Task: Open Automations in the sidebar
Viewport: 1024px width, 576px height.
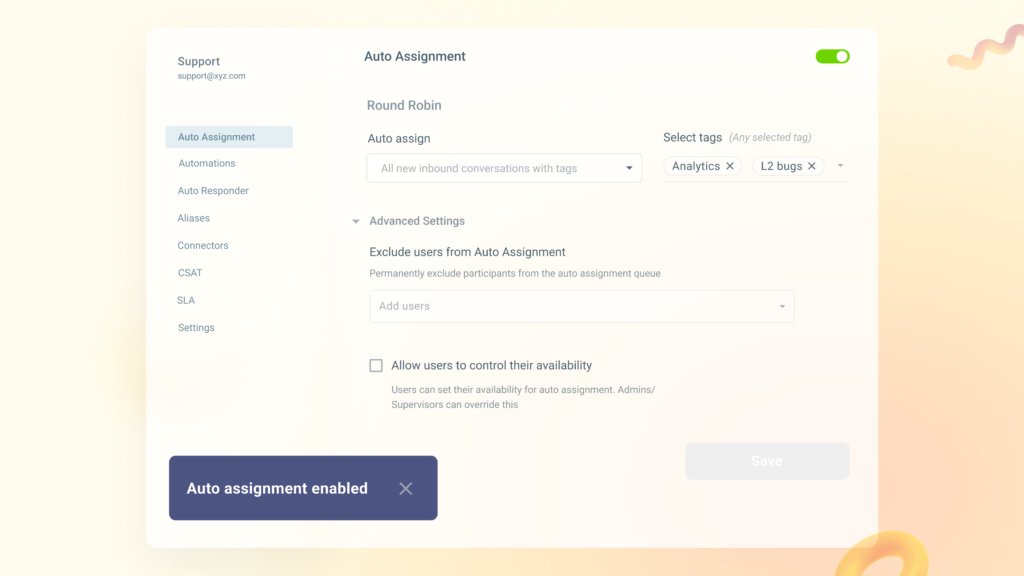Action: point(206,163)
